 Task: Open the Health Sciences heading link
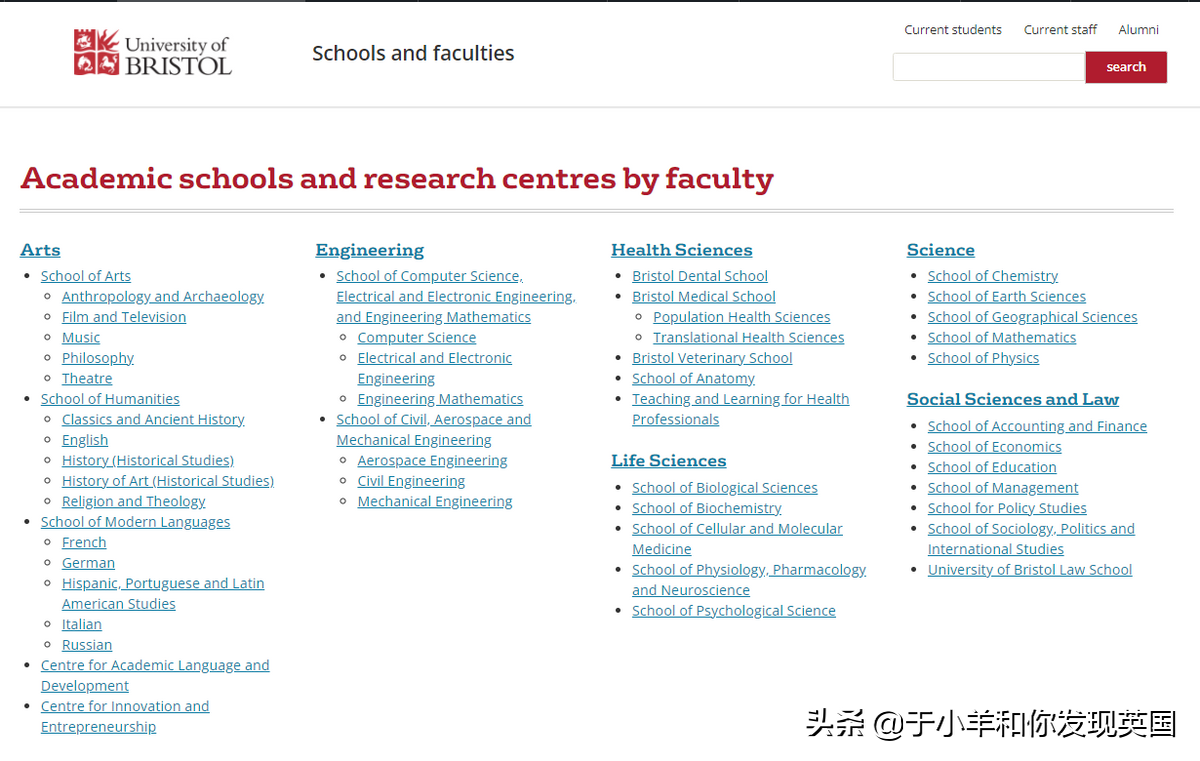point(682,250)
